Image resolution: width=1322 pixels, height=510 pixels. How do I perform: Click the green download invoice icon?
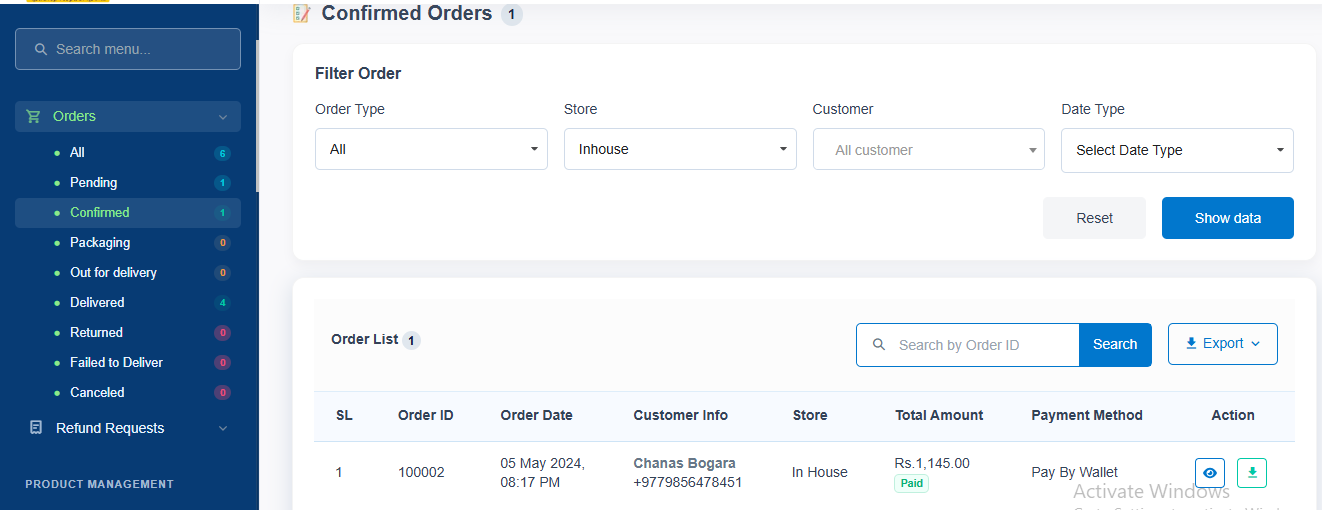(1252, 472)
